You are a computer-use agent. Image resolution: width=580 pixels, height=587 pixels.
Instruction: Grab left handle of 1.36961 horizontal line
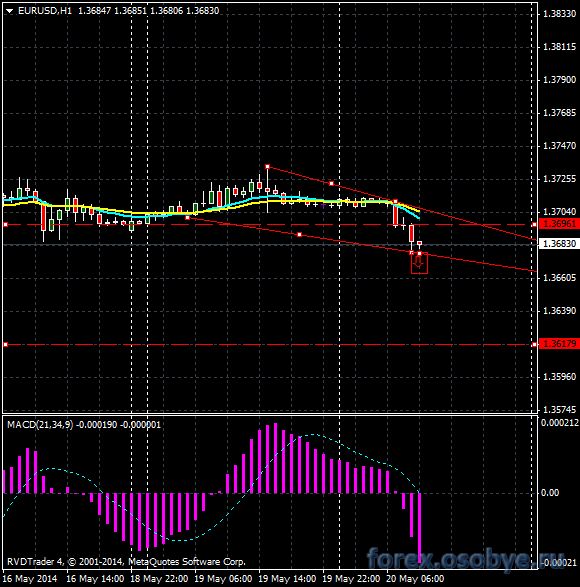click(5, 225)
